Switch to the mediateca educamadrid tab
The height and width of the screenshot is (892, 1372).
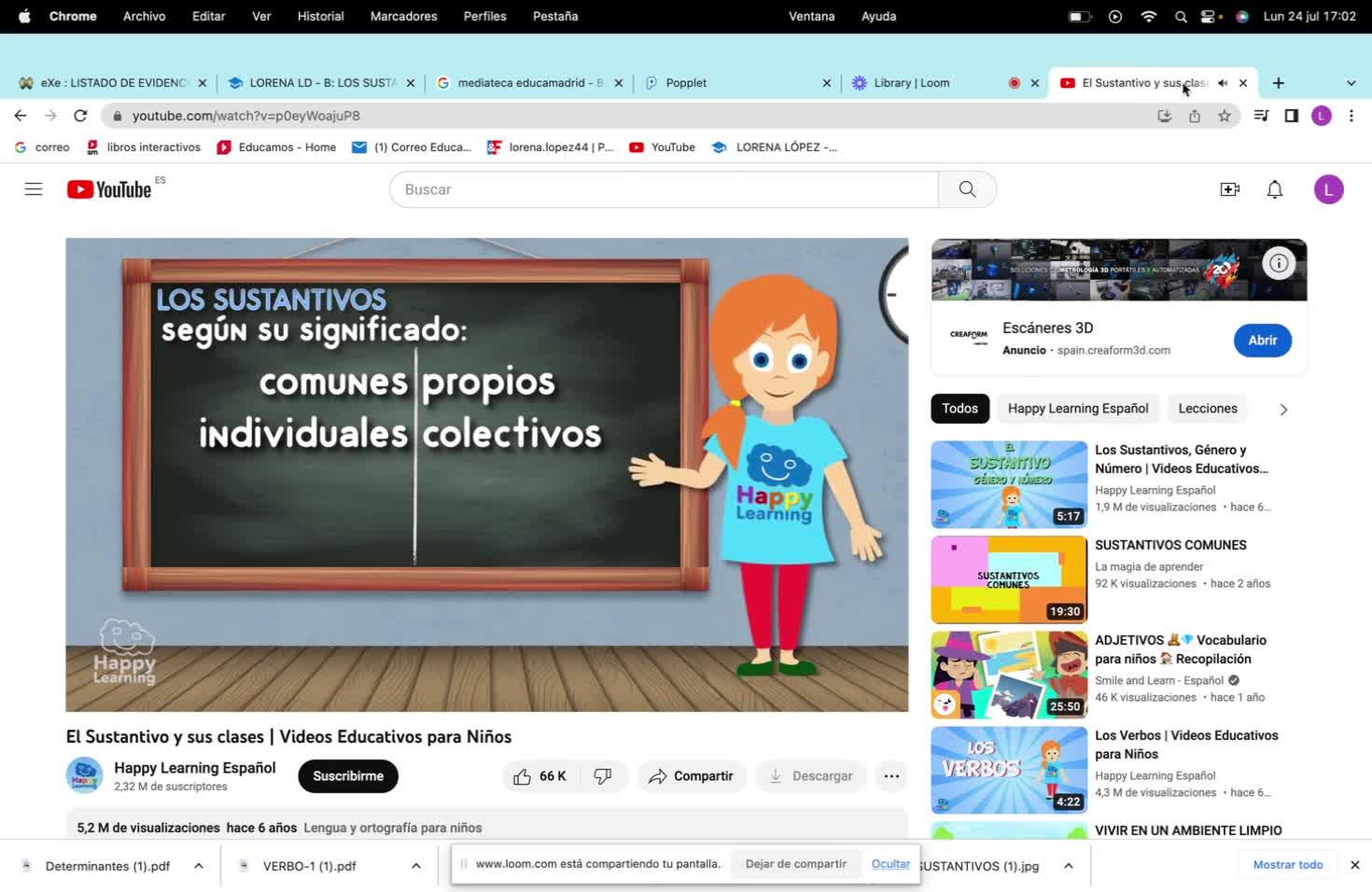click(529, 83)
